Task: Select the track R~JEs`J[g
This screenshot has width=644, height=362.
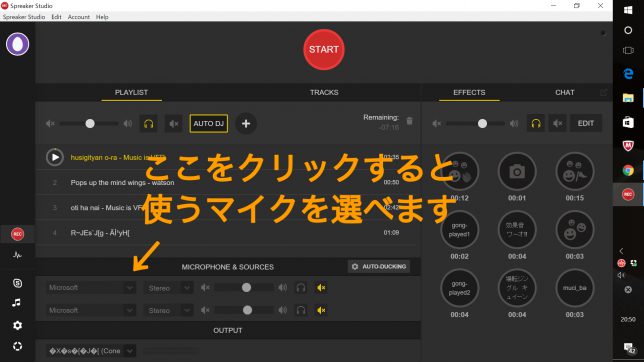Action: (100, 233)
